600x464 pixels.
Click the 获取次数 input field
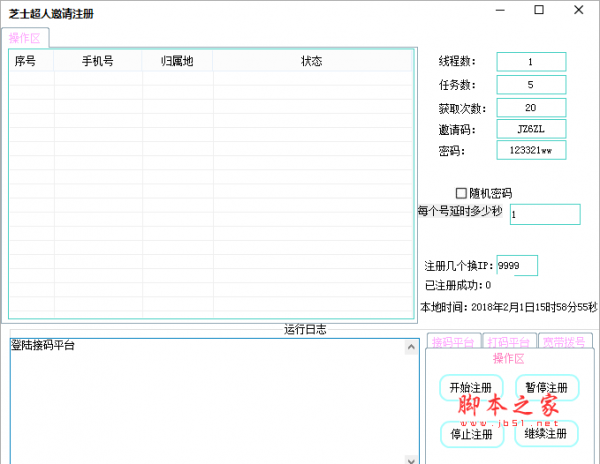pyautogui.click(x=530, y=107)
